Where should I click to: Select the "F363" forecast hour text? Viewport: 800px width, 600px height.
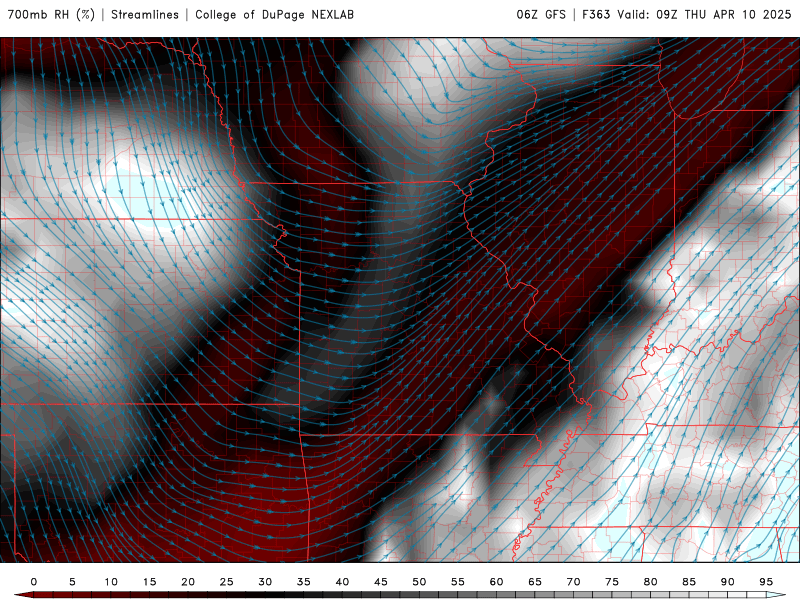click(596, 15)
